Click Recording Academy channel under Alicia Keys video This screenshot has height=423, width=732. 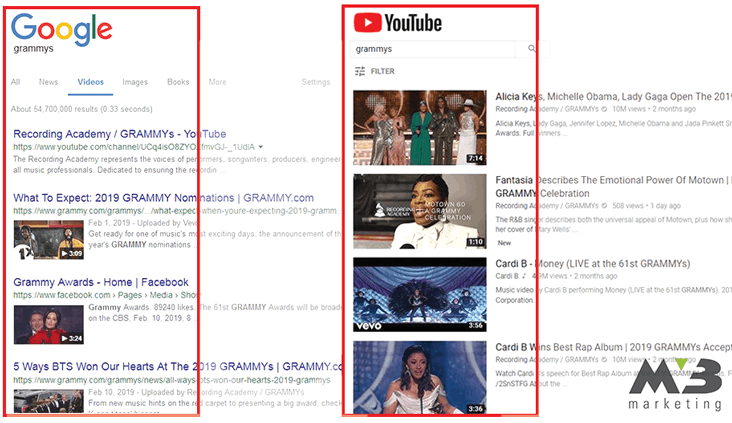[547, 109]
